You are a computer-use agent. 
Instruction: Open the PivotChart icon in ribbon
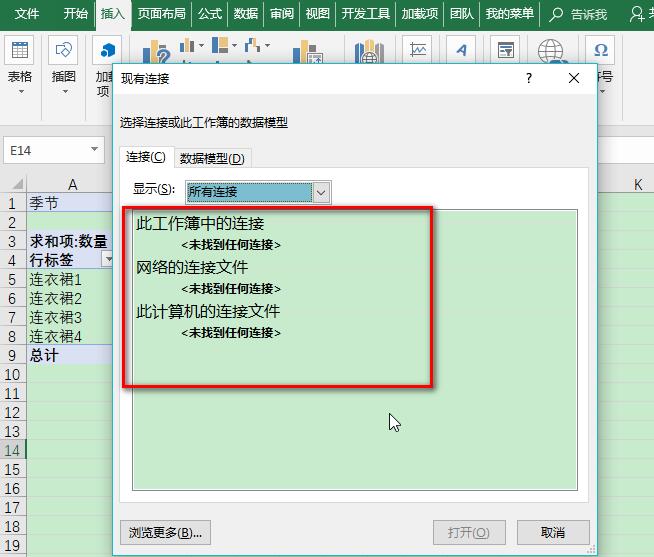(307, 52)
